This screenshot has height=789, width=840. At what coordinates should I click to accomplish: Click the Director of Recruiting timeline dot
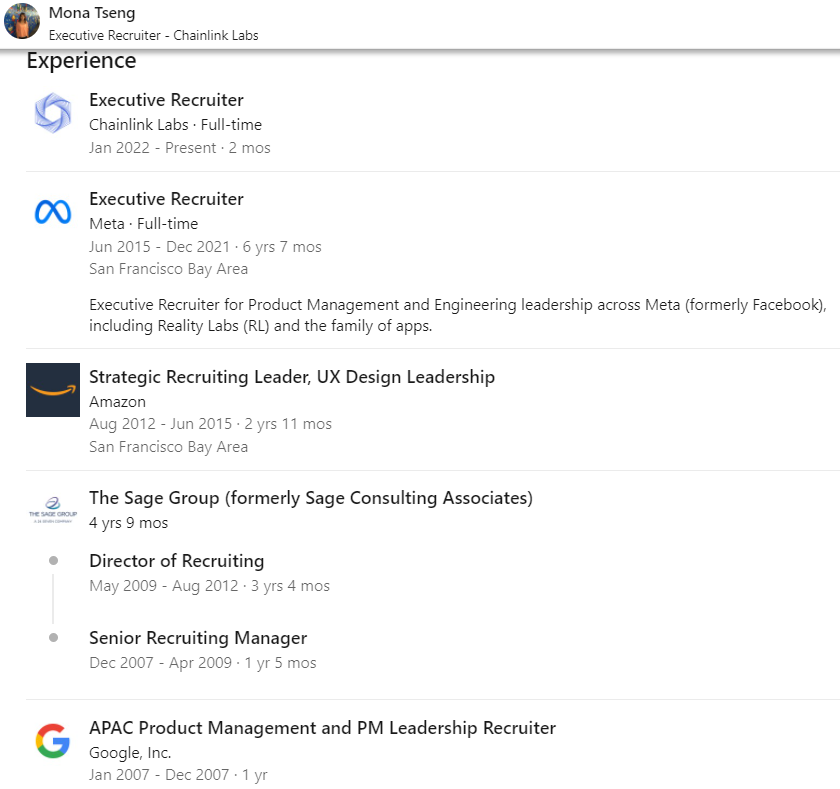point(53,561)
